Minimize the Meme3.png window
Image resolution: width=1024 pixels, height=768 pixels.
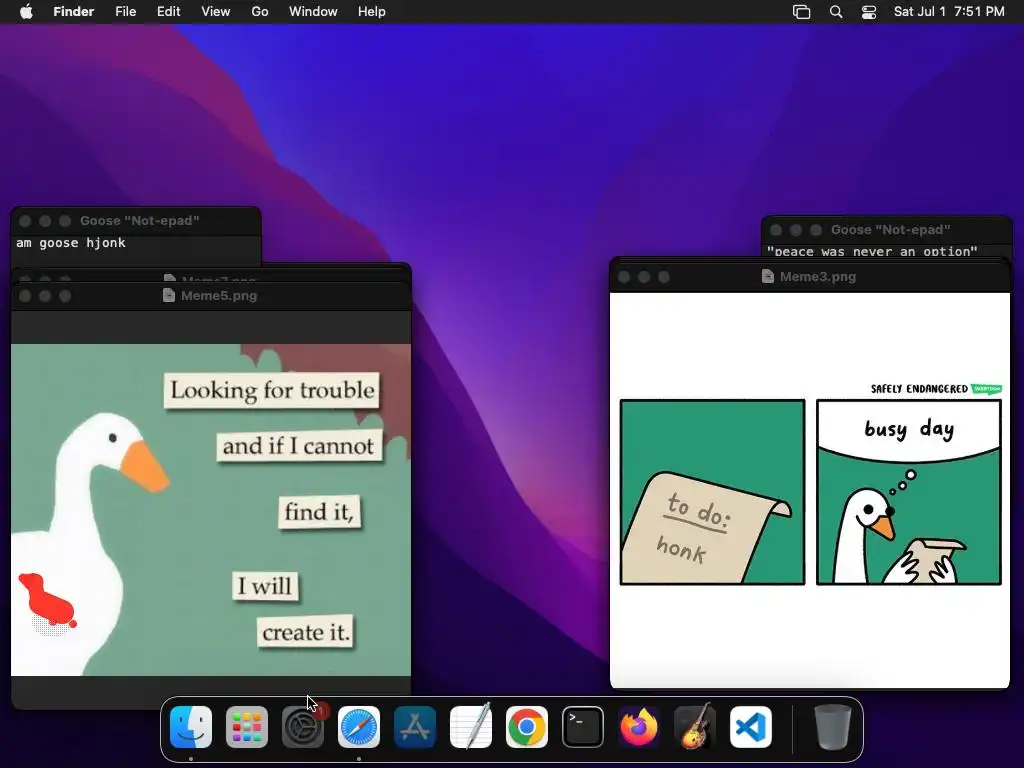pyautogui.click(x=644, y=277)
